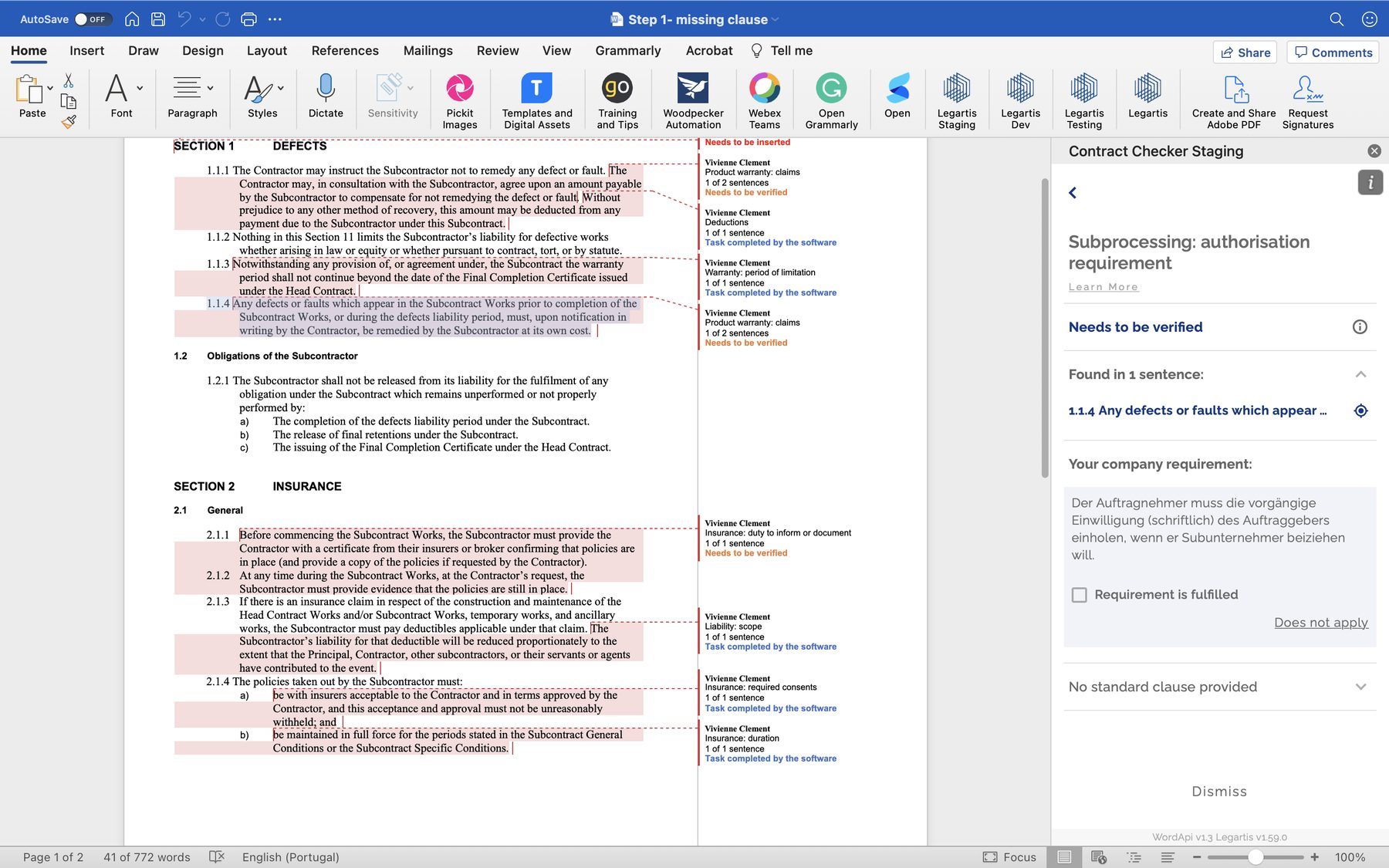Switch to the Draw tab
Viewport: 1389px width, 868px height.
coord(144,51)
